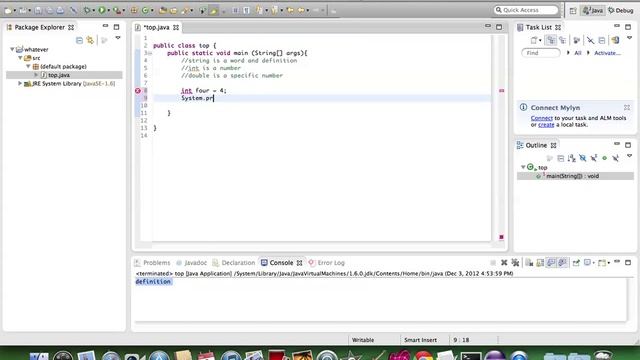The width and height of the screenshot is (640, 360).
Task: Toggle Hide Completed Tasks in Task List
Action: tap(590, 40)
